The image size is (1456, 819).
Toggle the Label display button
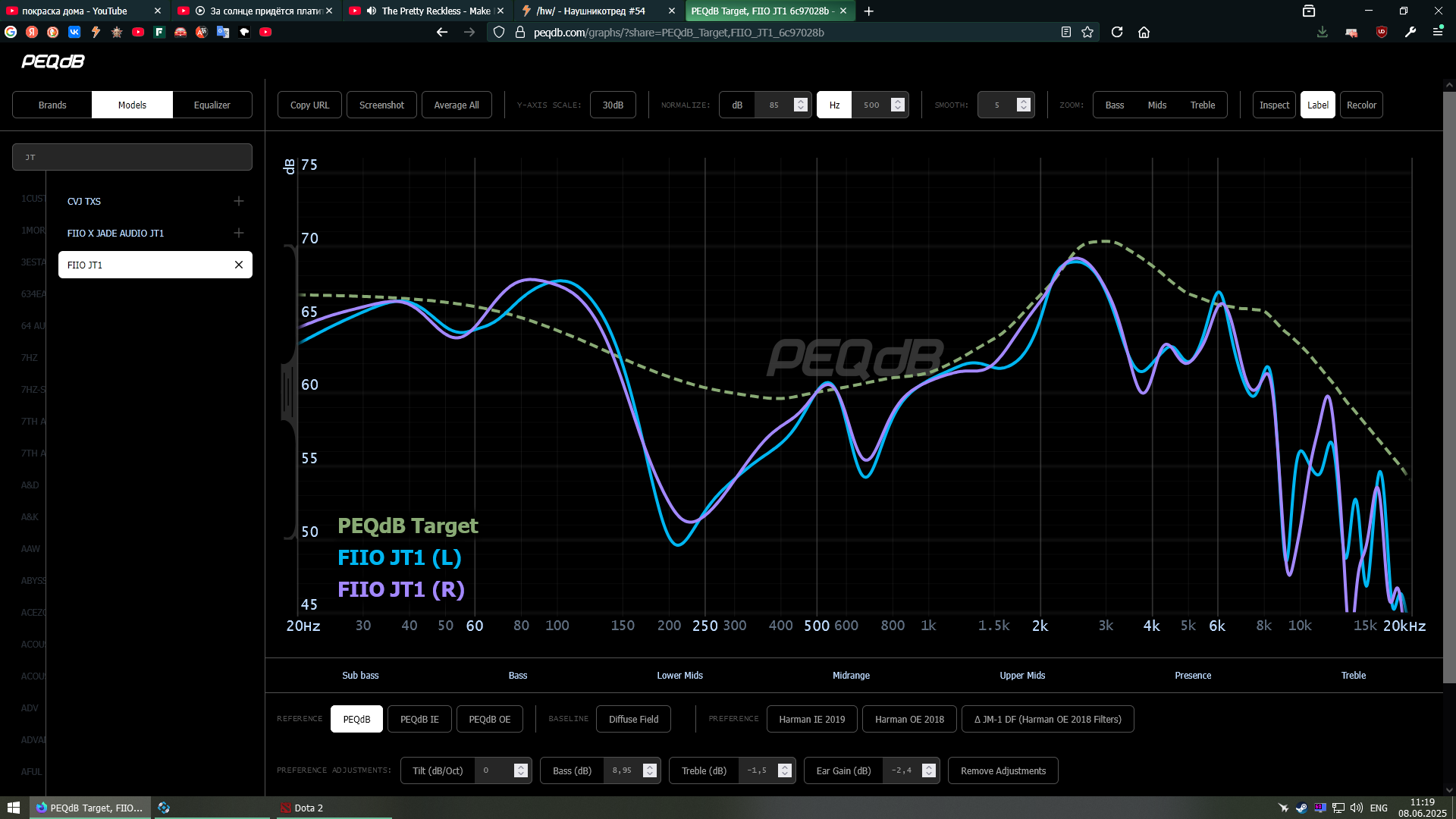coord(1317,105)
